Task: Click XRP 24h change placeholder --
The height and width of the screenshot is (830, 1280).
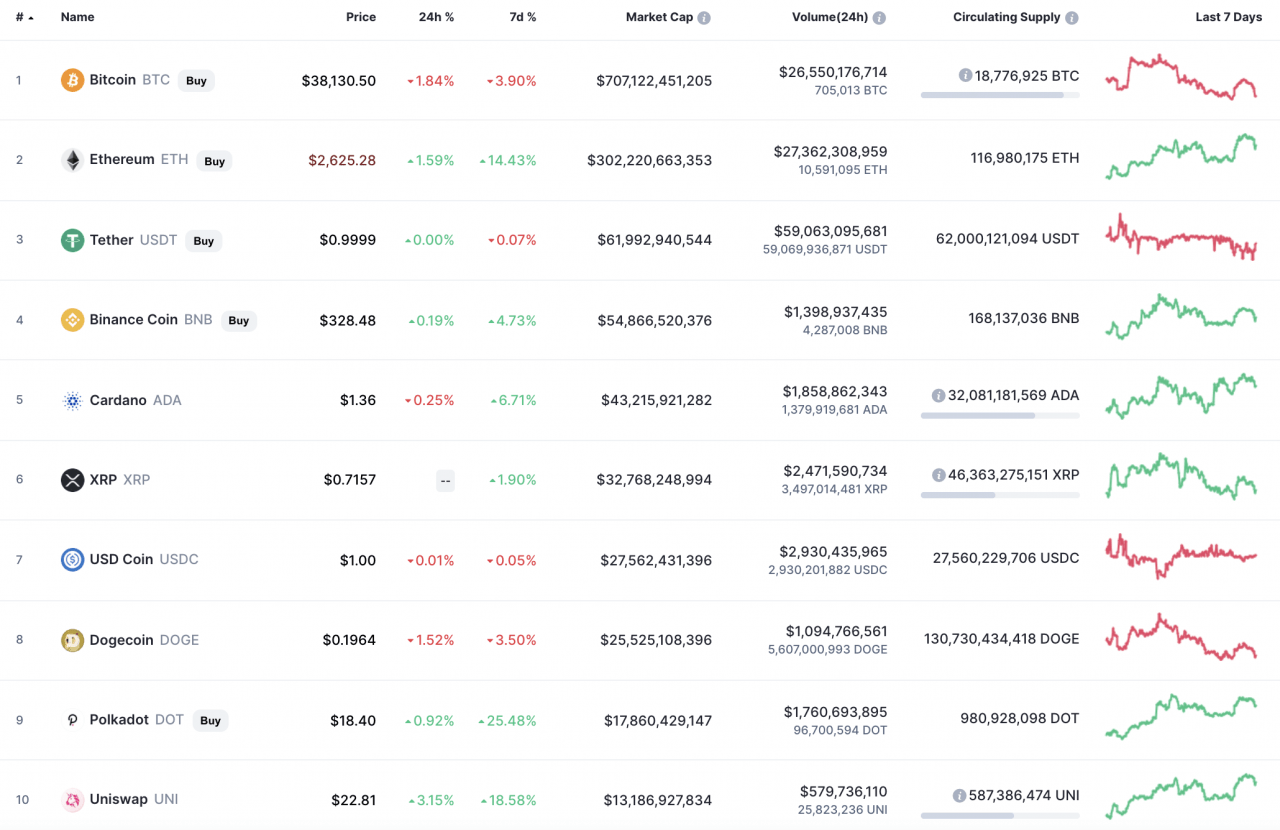Action: click(445, 481)
